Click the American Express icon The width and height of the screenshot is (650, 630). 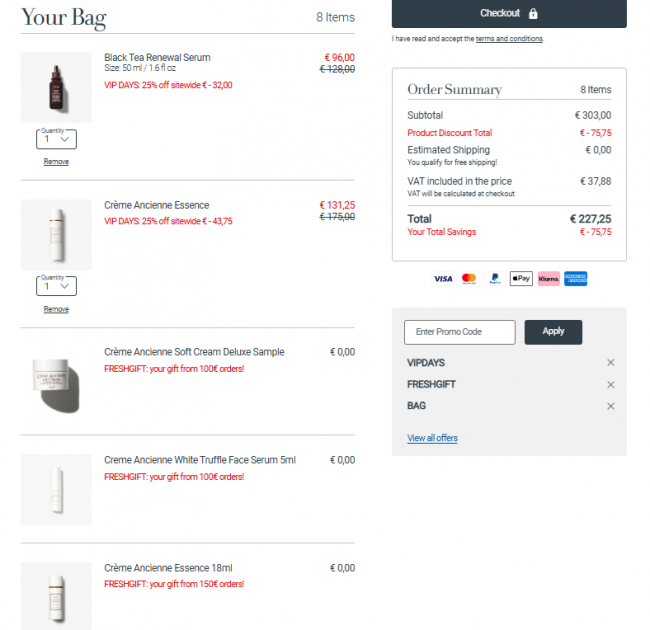(575, 279)
